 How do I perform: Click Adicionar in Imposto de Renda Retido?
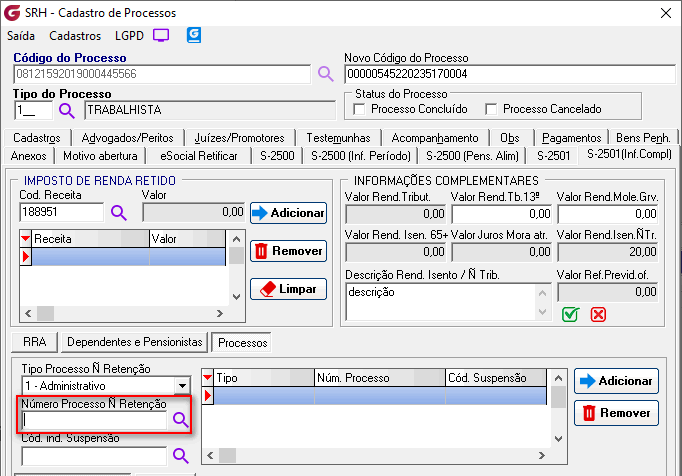(x=288, y=212)
